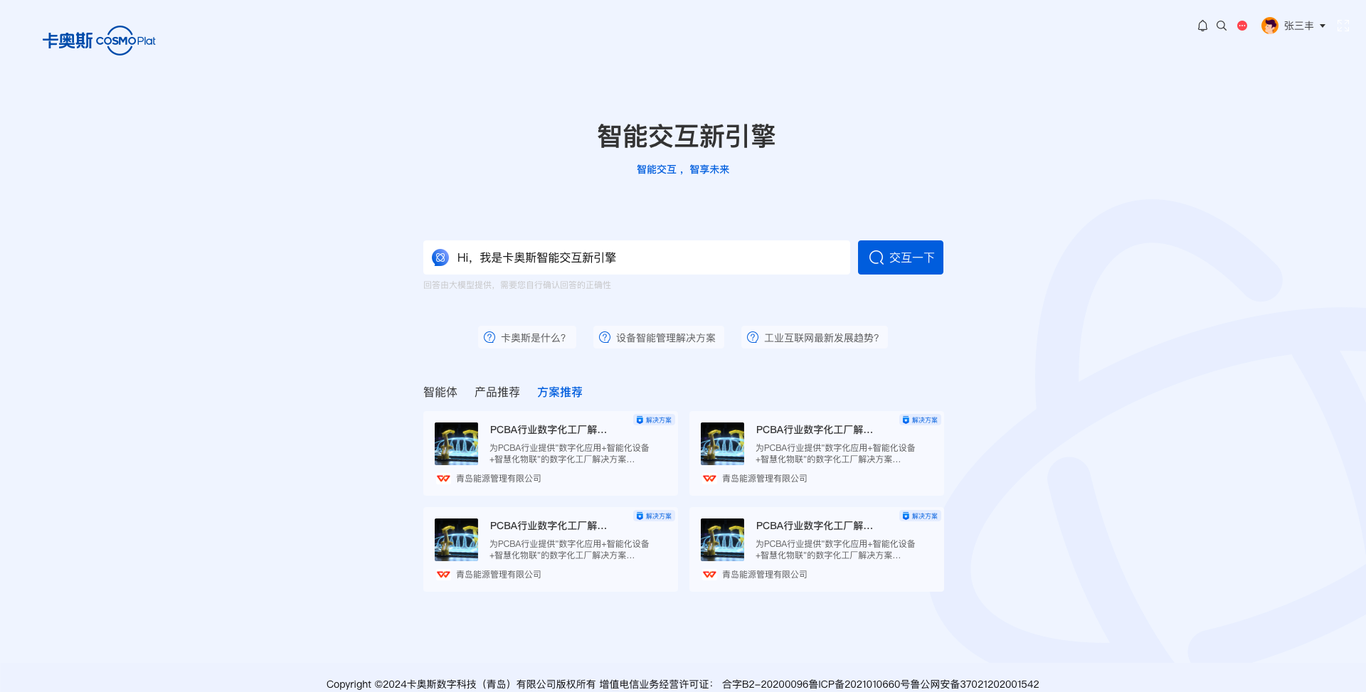Click the COSMOPlat logo
Viewport: 1366px width, 692px height.
coord(99,40)
